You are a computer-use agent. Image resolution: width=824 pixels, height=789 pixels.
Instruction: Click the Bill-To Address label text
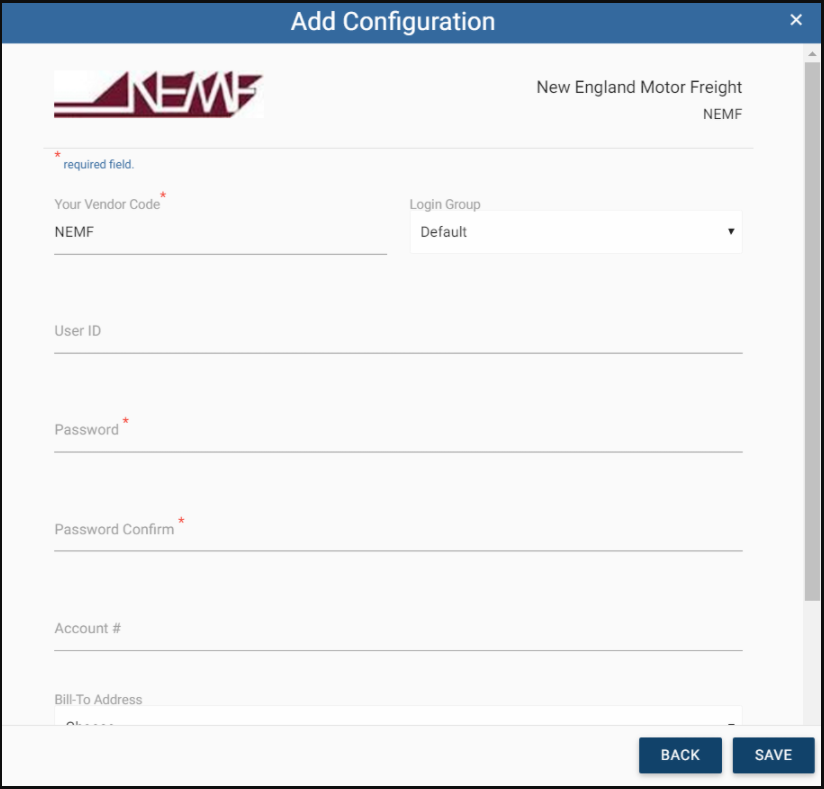pos(98,700)
